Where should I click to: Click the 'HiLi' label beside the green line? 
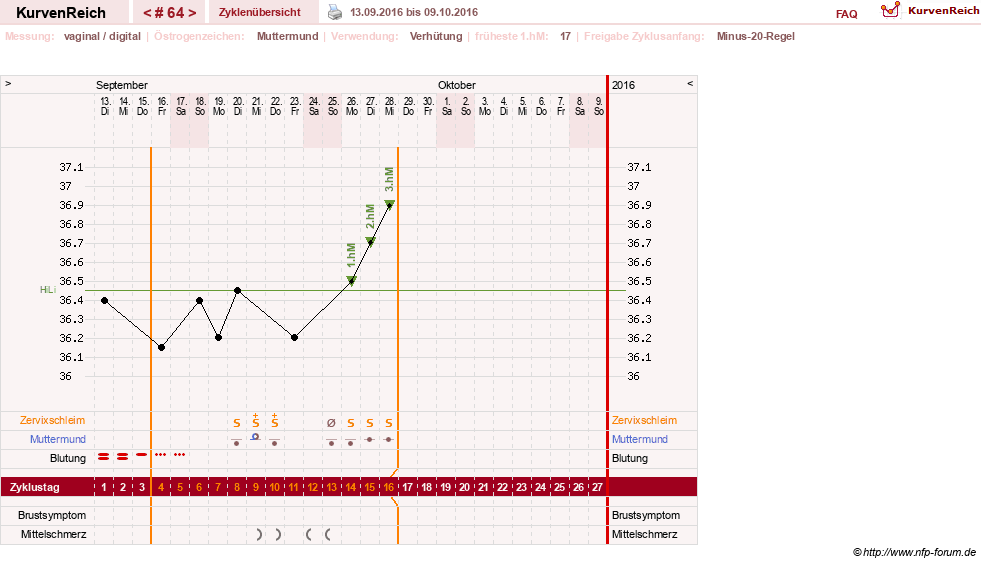tap(48, 290)
